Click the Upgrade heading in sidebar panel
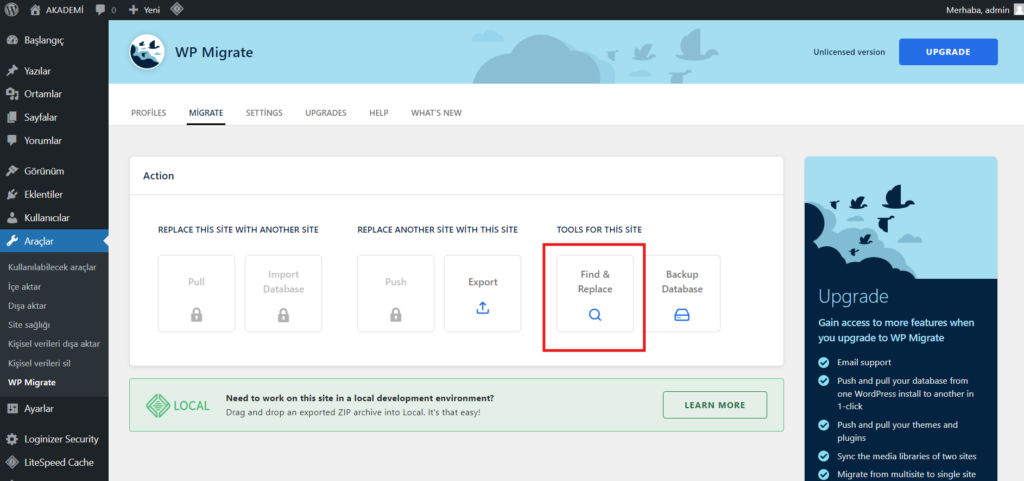This screenshot has height=481, width=1024. pos(853,297)
